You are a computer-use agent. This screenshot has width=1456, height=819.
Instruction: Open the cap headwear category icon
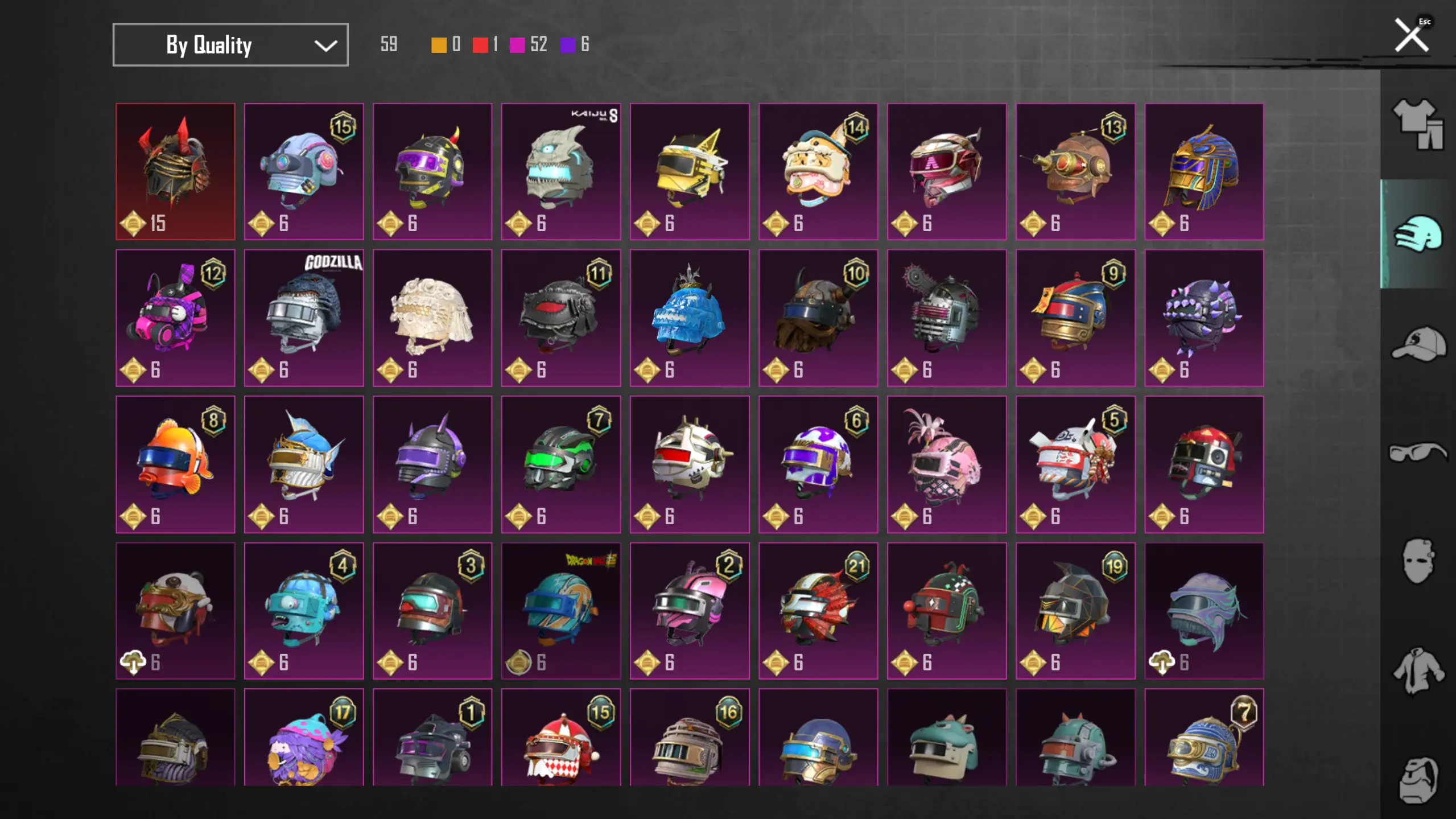point(1418,343)
